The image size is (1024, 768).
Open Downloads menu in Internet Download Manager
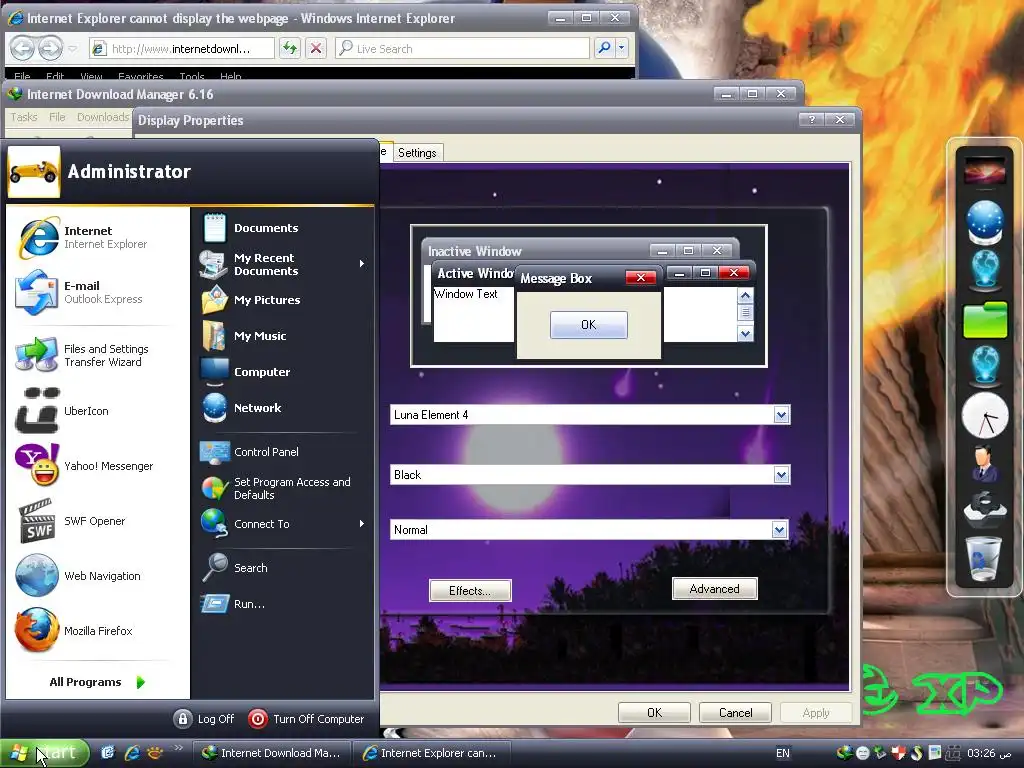click(103, 117)
